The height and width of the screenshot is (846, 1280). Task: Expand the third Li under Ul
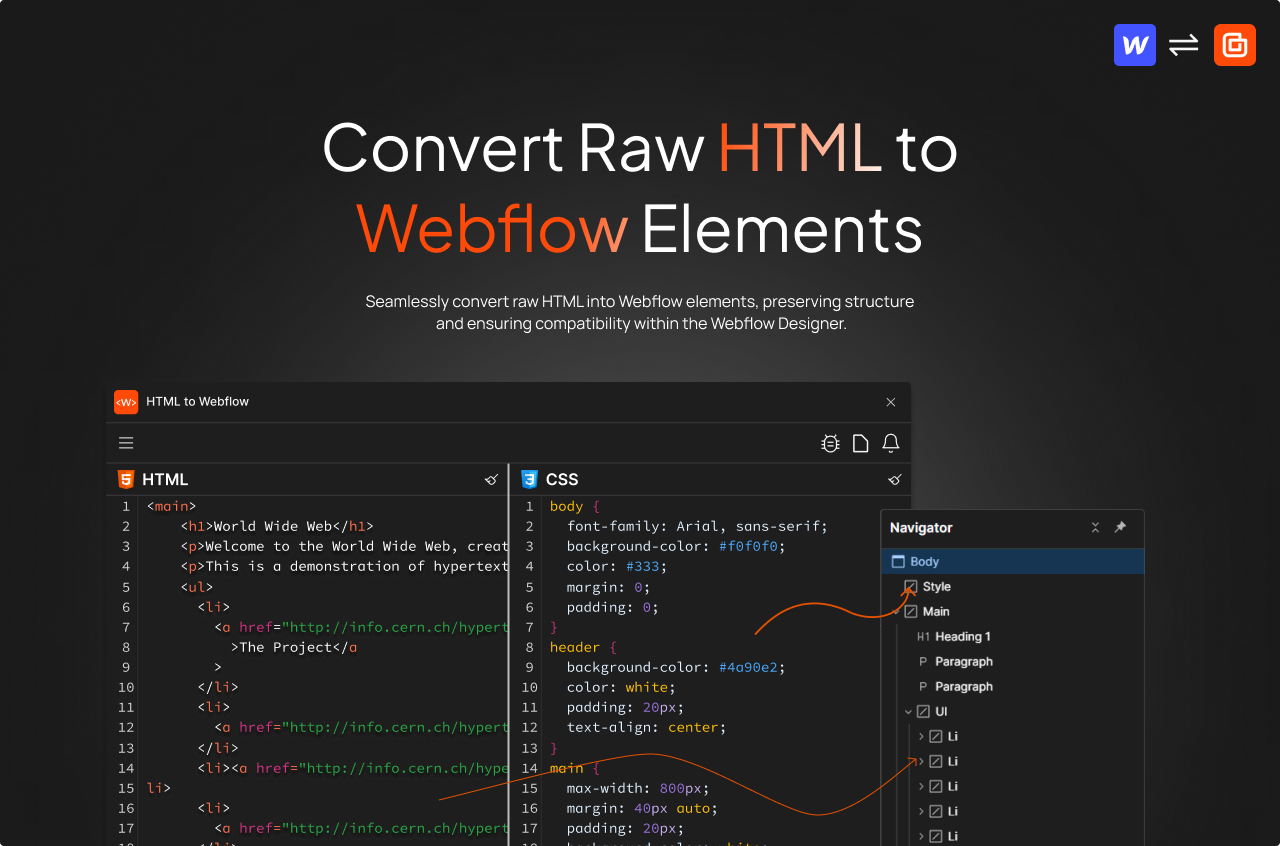tap(921, 787)
